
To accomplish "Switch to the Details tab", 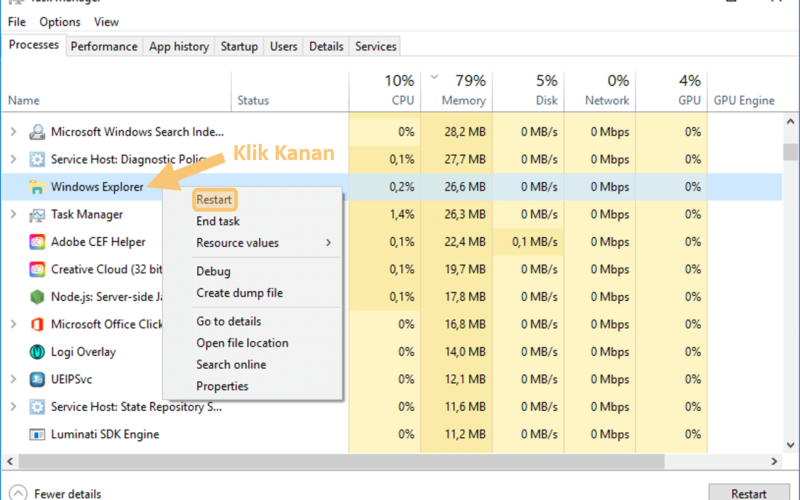I will pos(326,46).
